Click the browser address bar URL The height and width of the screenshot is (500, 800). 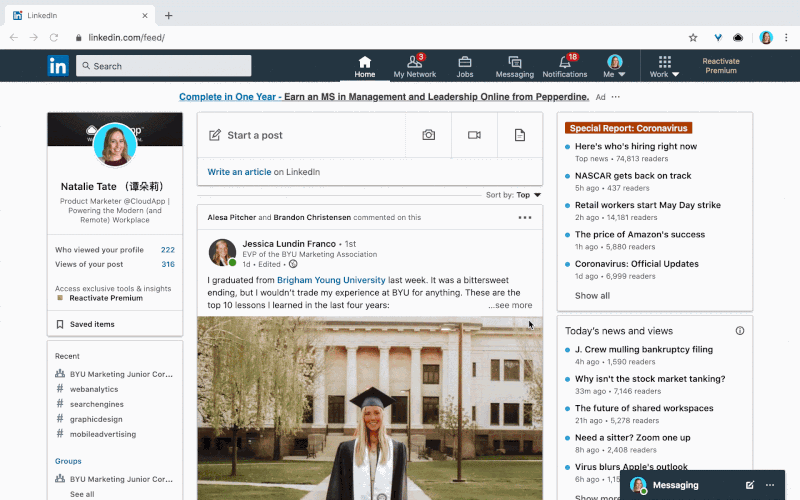pyautogui.click(x=127, y=37)
